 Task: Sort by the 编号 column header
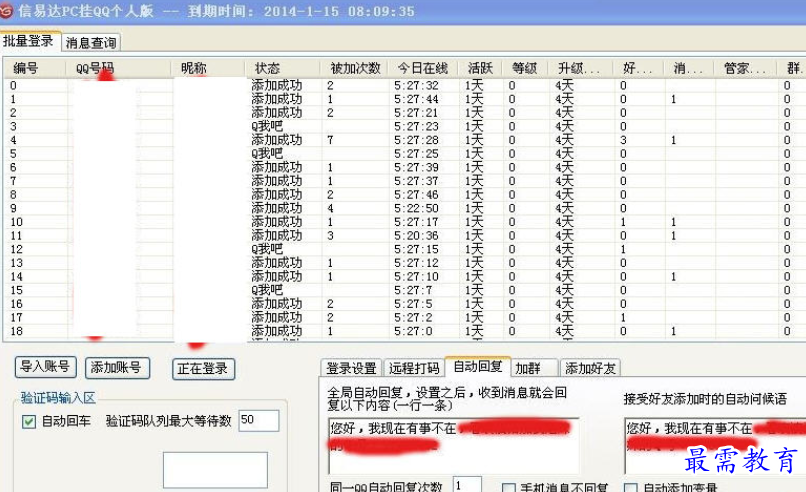point(35,68)
